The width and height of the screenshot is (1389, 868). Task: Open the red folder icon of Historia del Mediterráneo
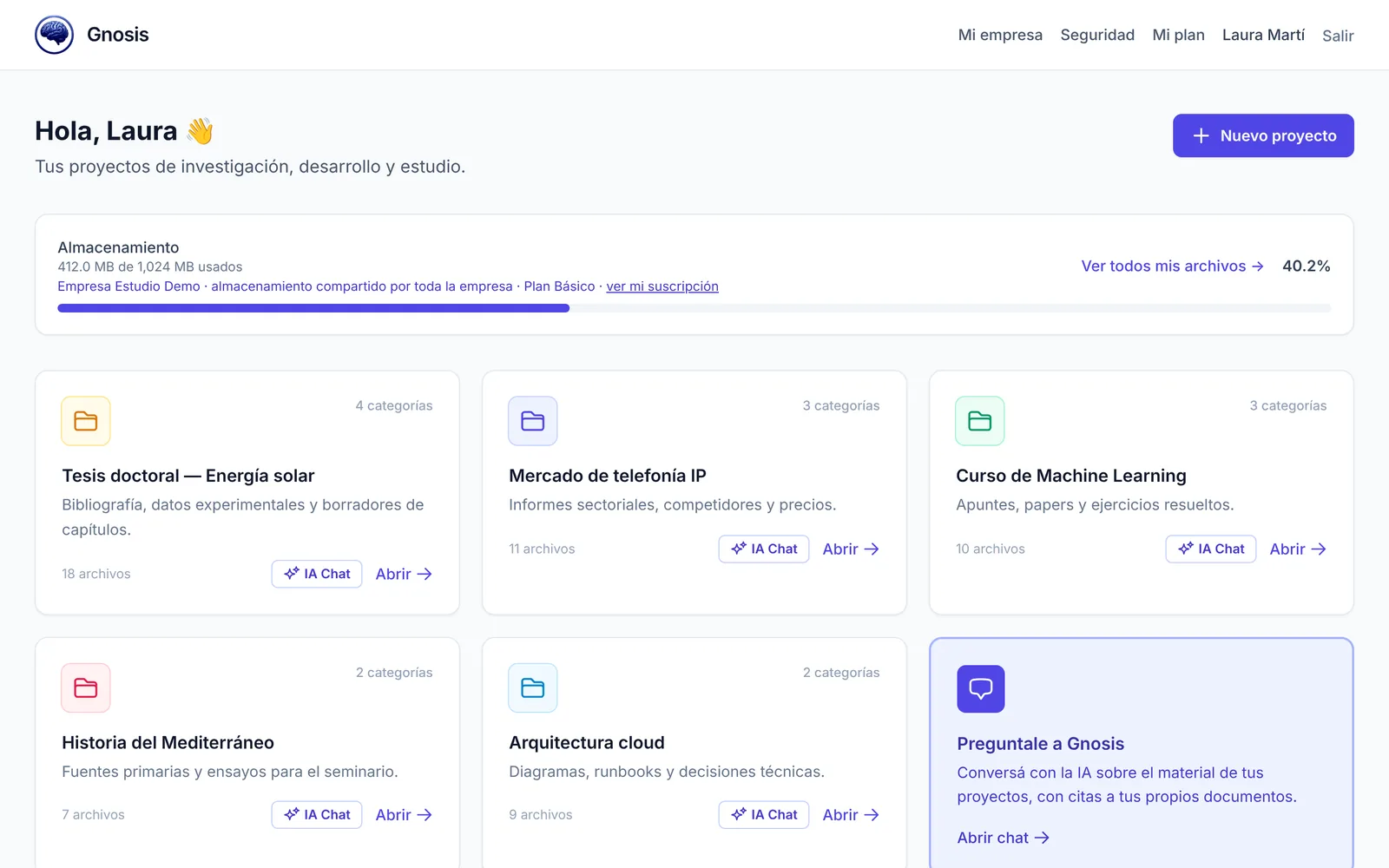86,688
